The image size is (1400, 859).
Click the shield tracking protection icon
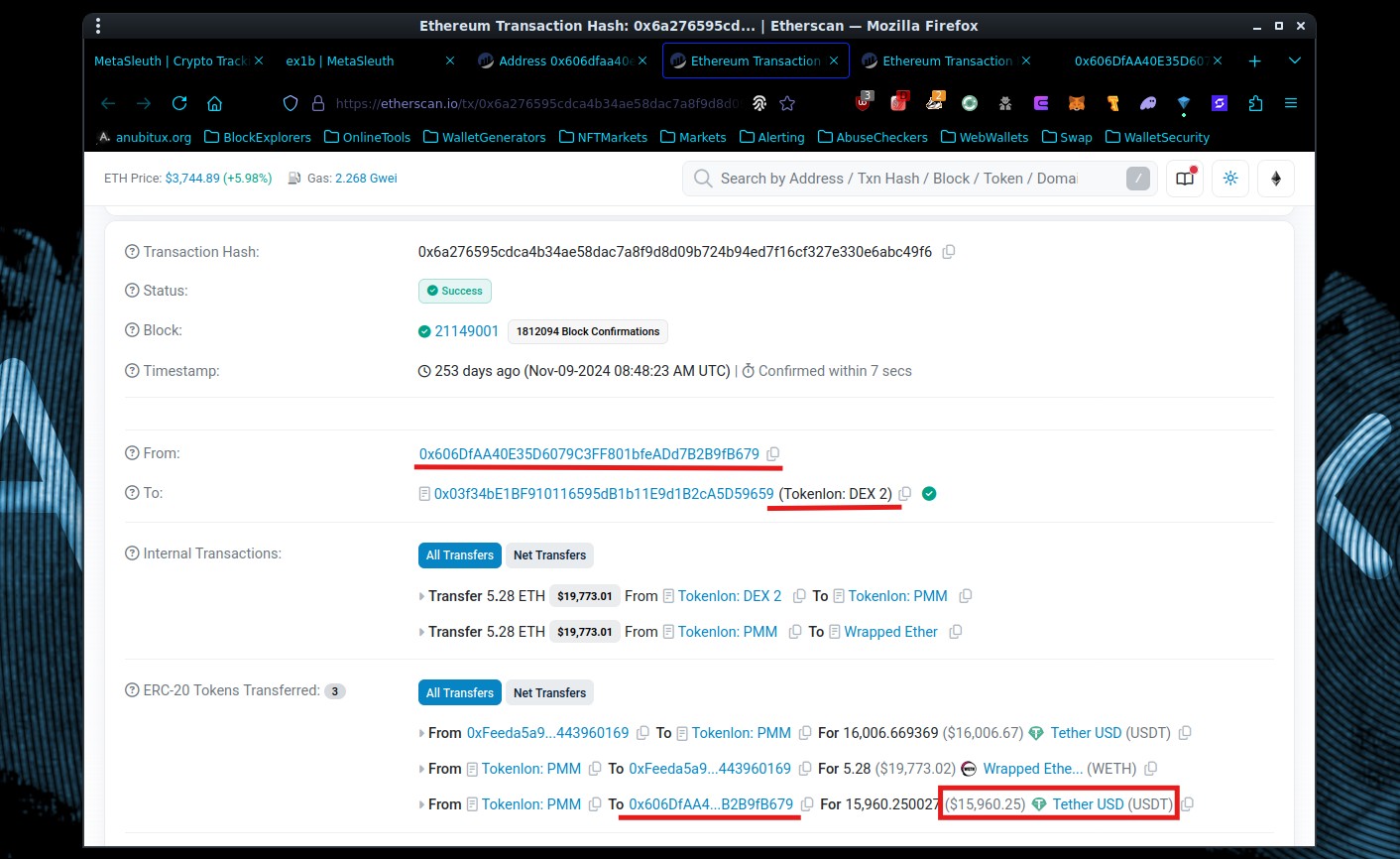coord(291,103)
